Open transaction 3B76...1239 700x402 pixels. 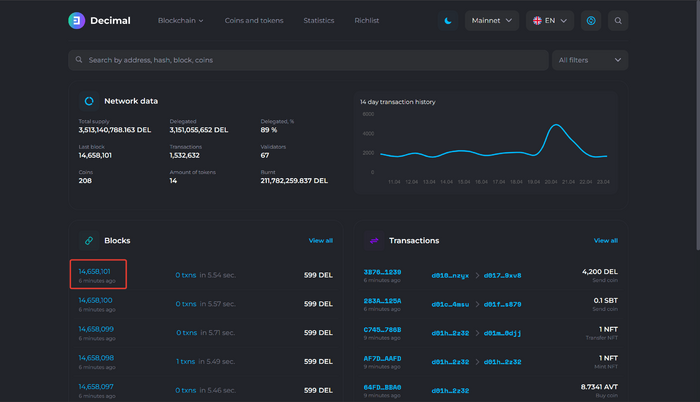click(x=382, y=272)
